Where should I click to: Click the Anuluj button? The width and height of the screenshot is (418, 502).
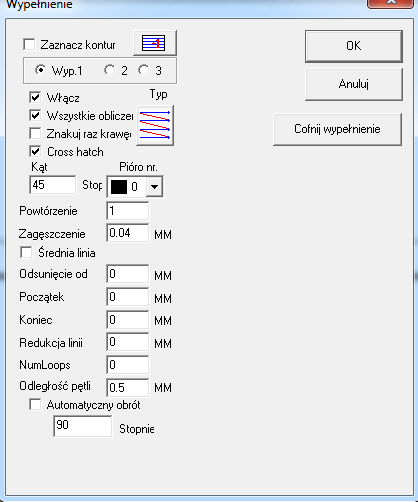tap(354, 84)
